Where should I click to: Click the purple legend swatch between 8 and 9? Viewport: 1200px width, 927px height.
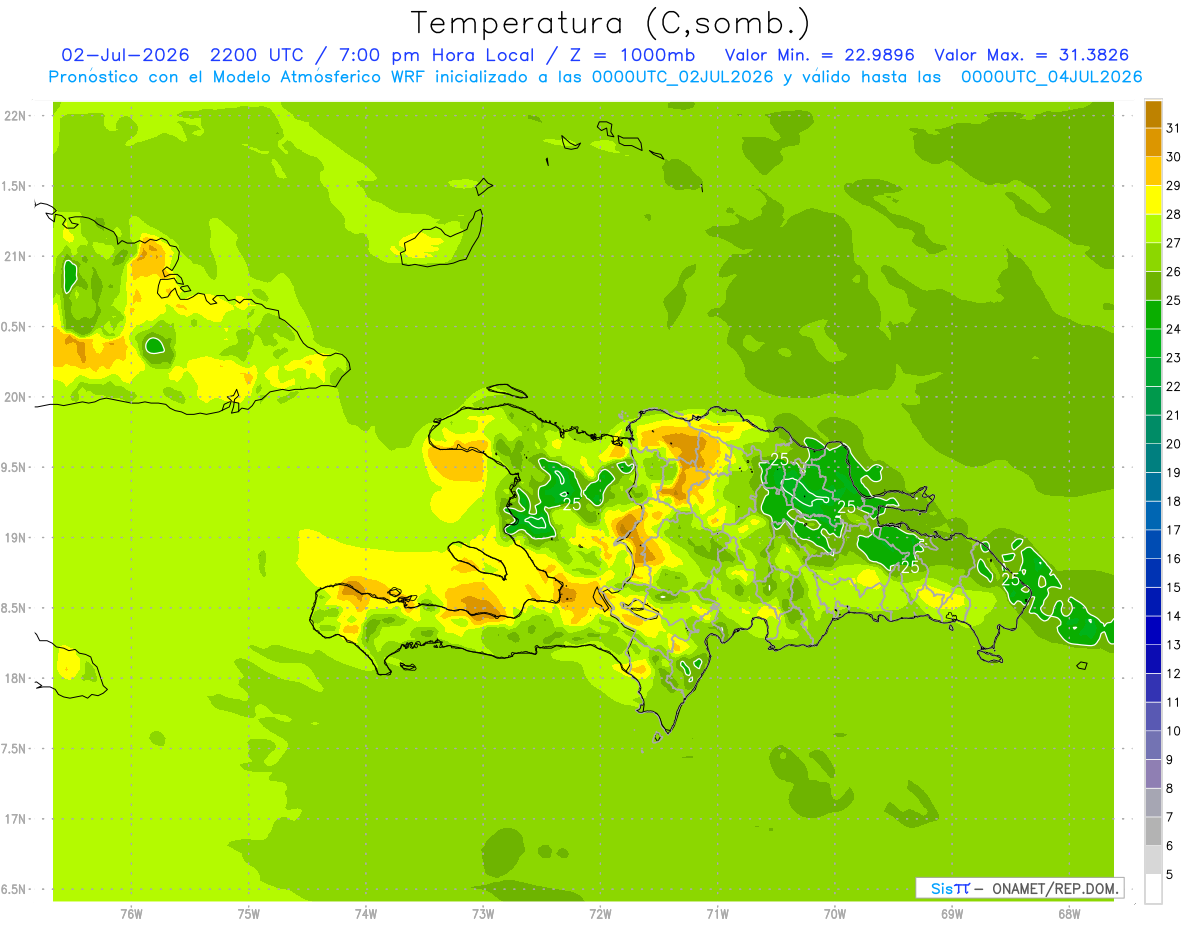tap(1153, 774)
